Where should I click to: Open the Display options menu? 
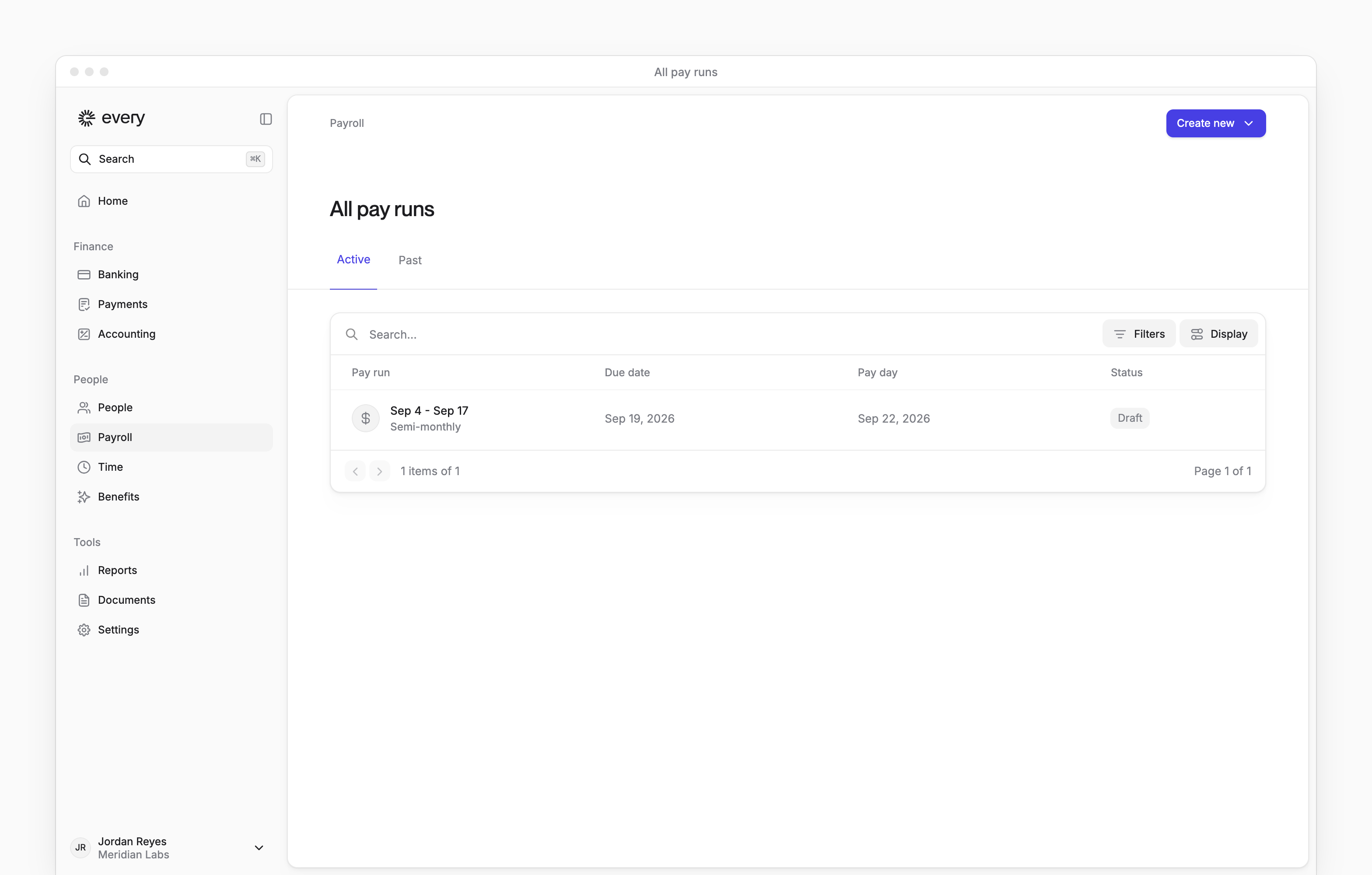click(1219, 334)
